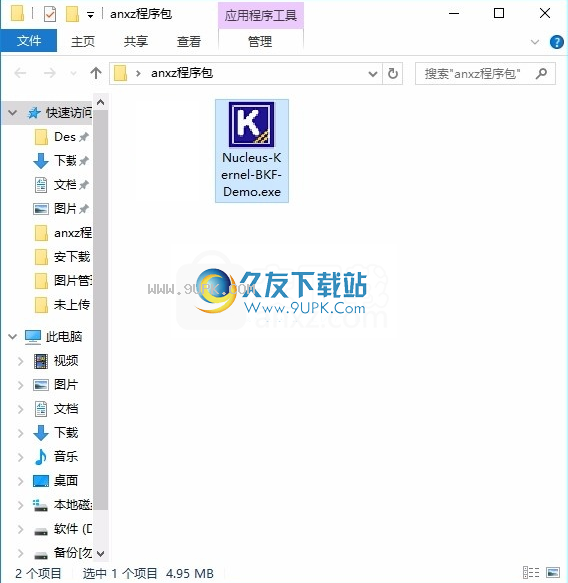Click the search magnifier icon

coord(542,74)
